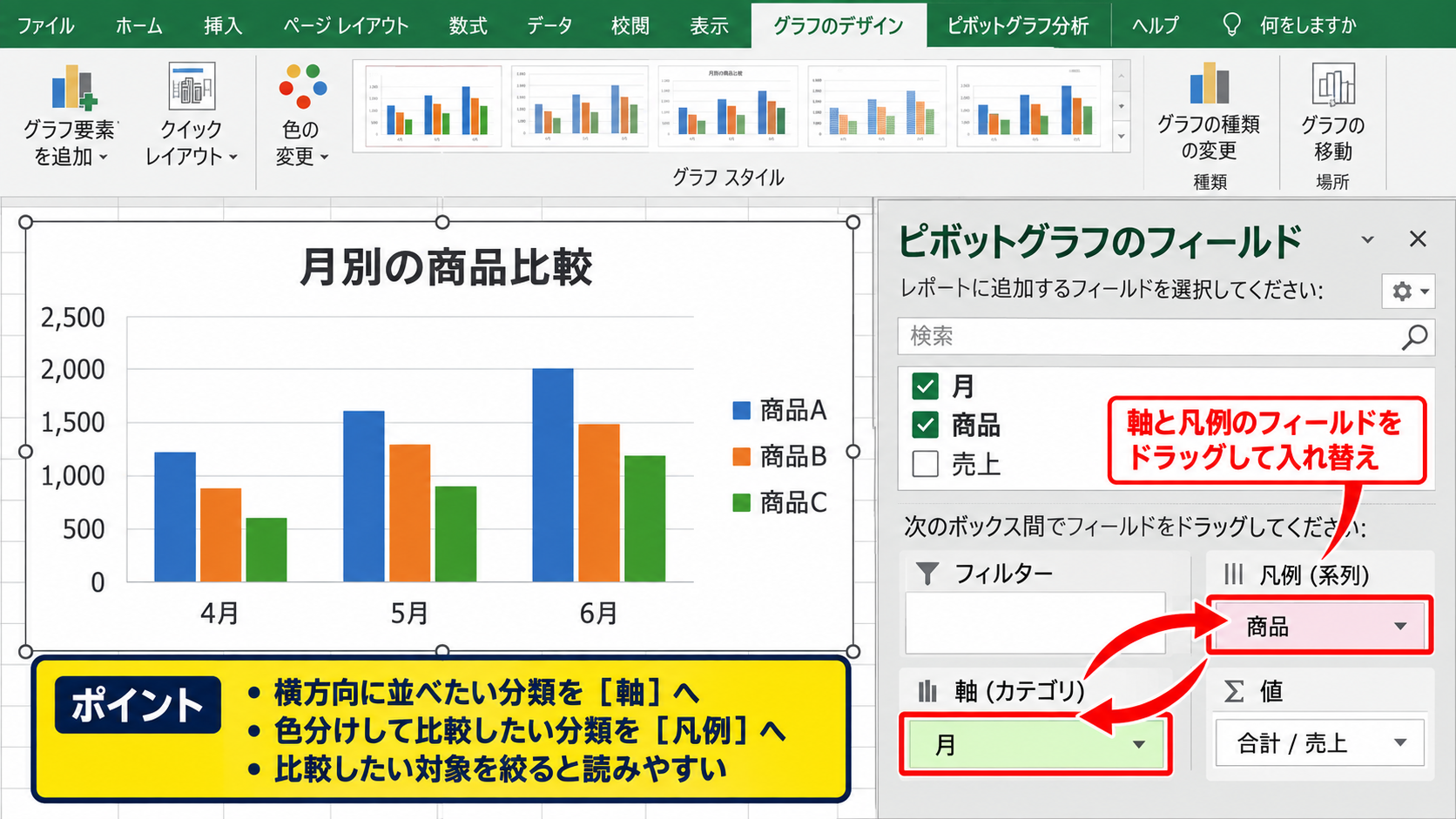Click the chart title 月別の商品比較

pos(445,267)
